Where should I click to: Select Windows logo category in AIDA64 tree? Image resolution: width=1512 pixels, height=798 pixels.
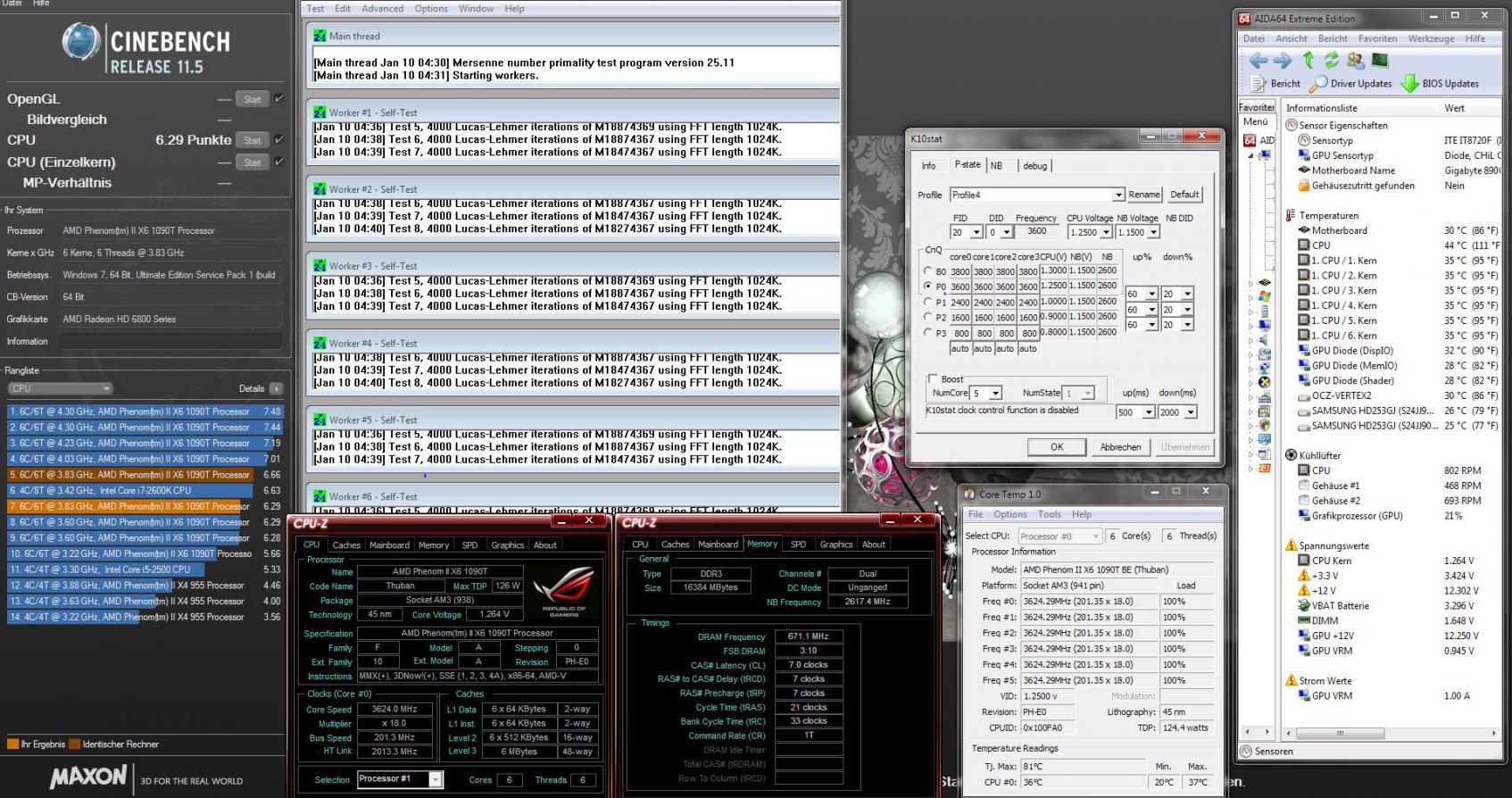pyautogui.click(x=1264, y=295)
